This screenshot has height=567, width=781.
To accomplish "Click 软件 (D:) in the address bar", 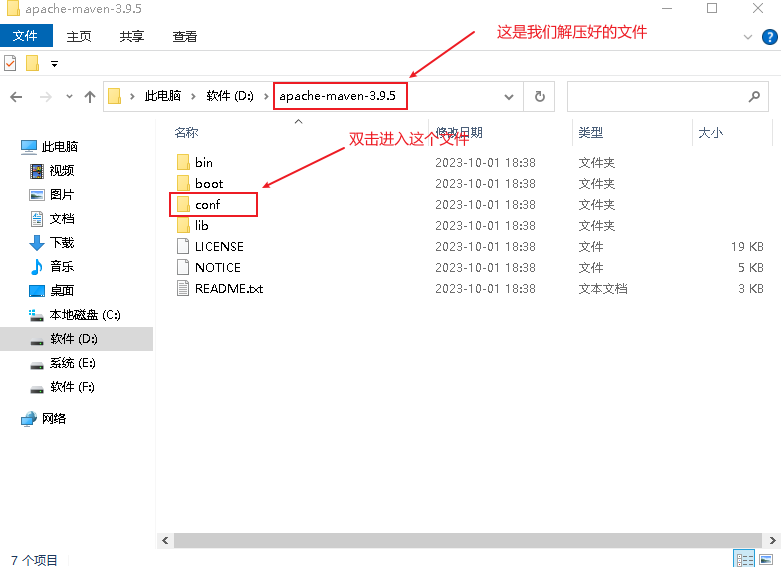I will coord(230,96).
